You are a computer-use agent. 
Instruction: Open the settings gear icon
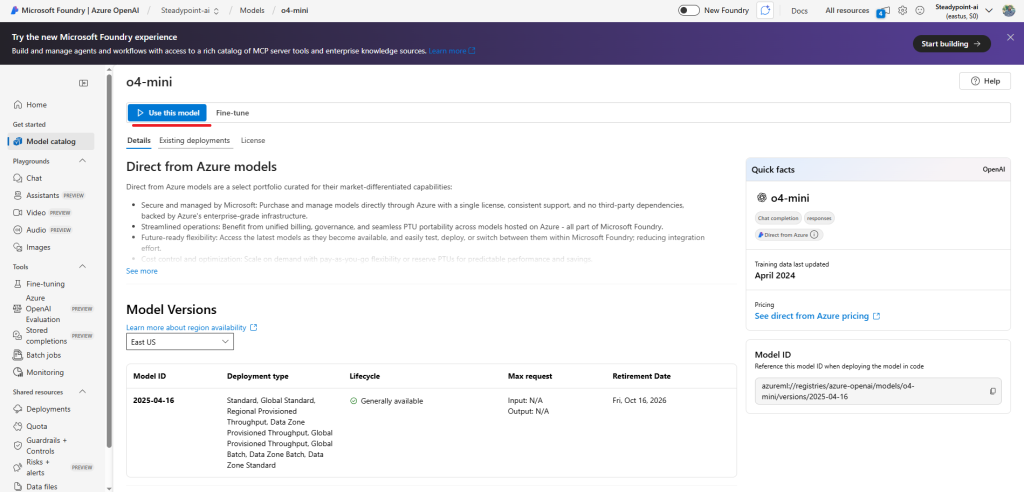[x=902, y=10]
